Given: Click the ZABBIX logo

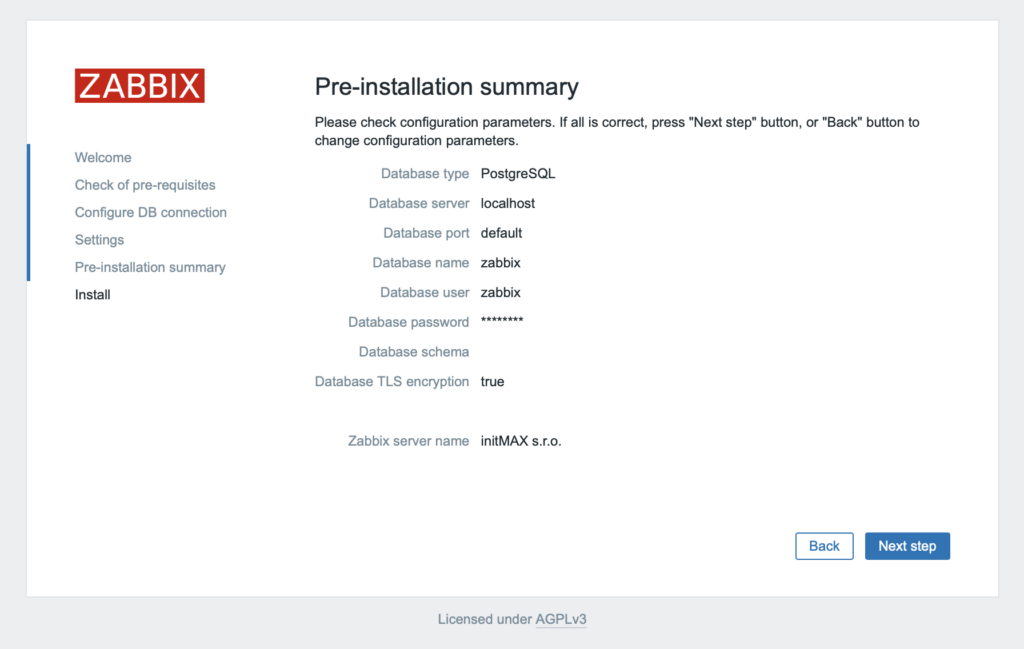Looking at the screenshot, I should point(138,86).
